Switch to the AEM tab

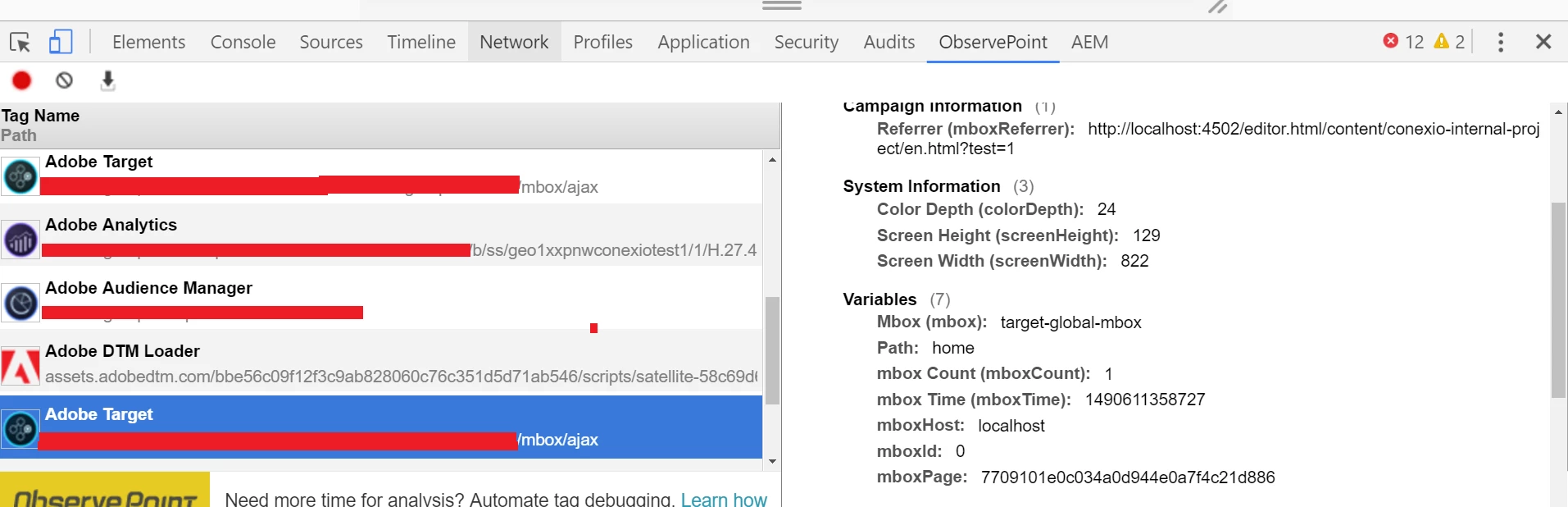coord(1089,42)
